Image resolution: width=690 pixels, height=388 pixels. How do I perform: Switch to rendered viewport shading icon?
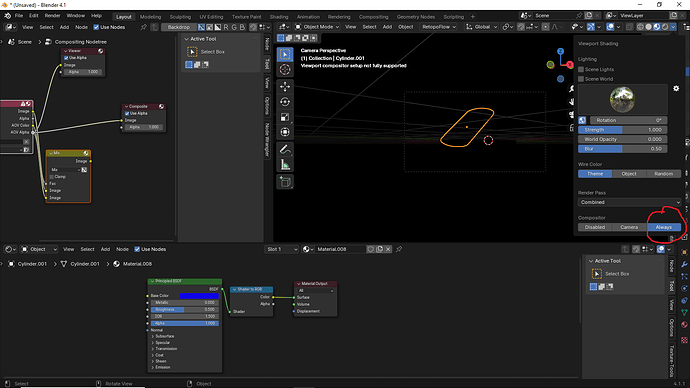[665, 27]
